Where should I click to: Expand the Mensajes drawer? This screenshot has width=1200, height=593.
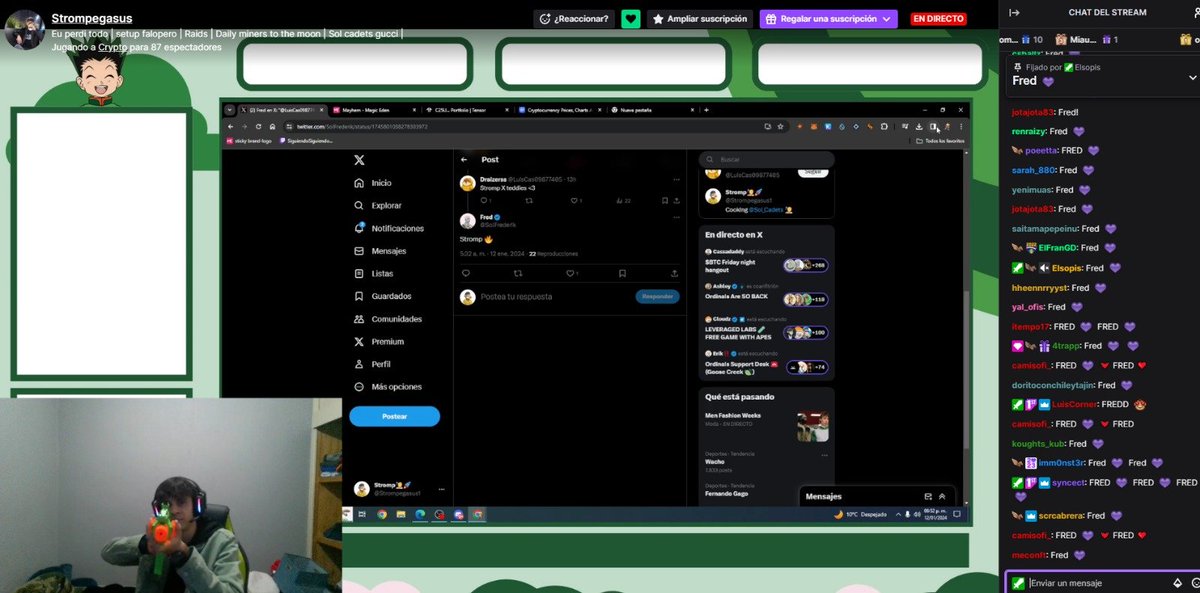(941, 496)
